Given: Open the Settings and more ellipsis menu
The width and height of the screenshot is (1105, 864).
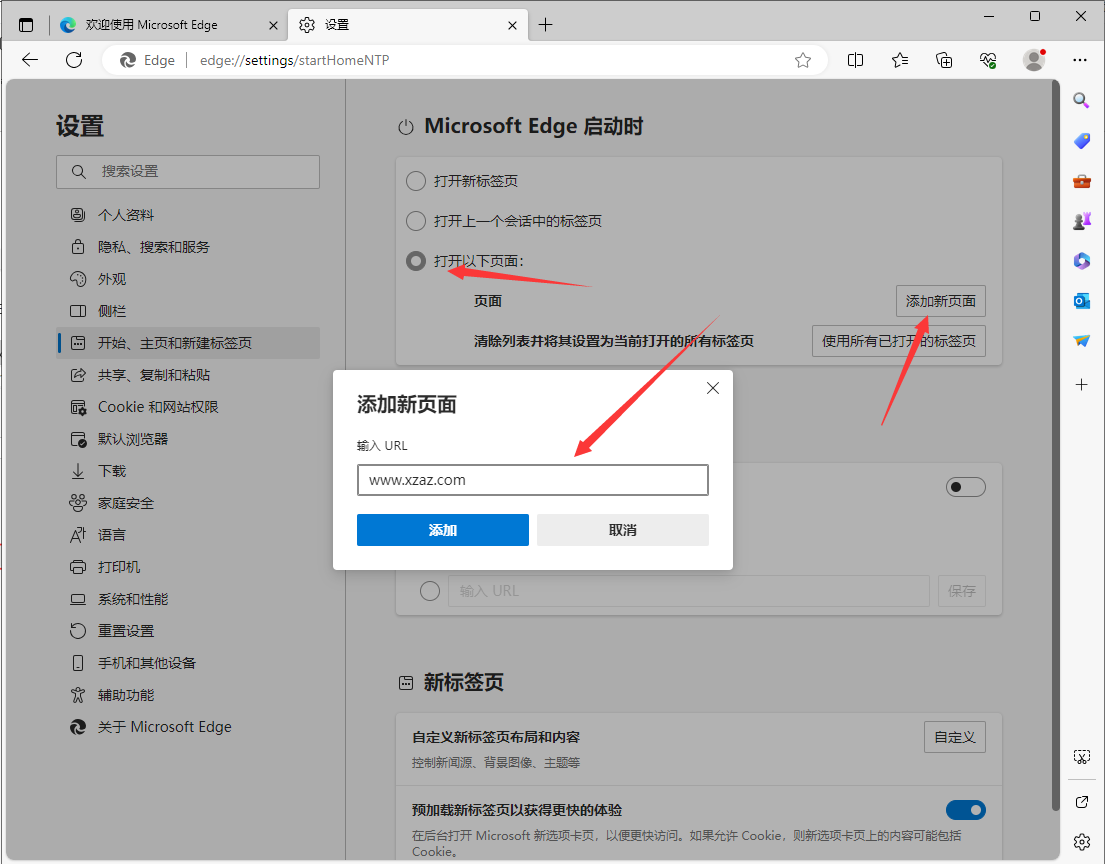Looking at the screenshot, I should point(1080,61).
